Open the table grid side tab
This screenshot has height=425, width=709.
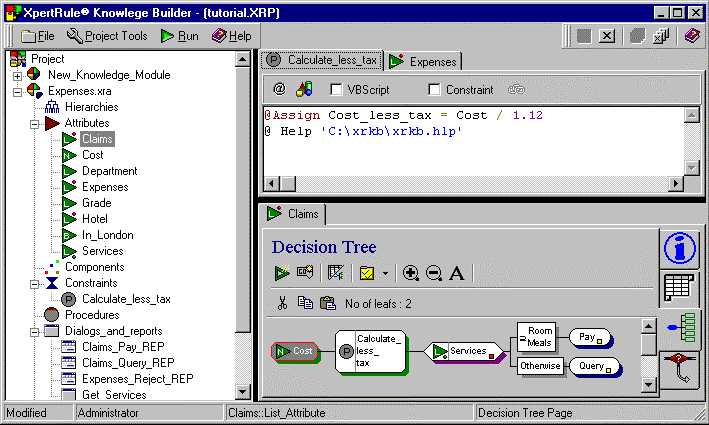click(x=679, y=289)
